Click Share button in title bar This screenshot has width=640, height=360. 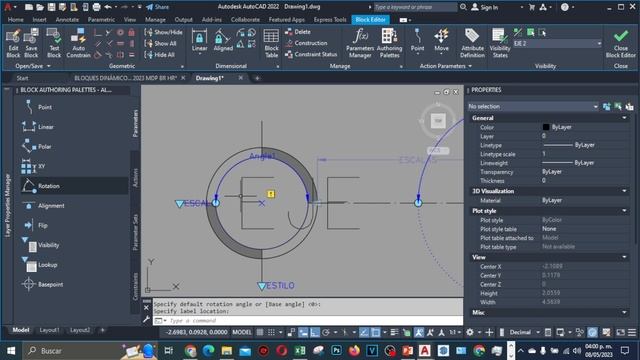(158, 7)
